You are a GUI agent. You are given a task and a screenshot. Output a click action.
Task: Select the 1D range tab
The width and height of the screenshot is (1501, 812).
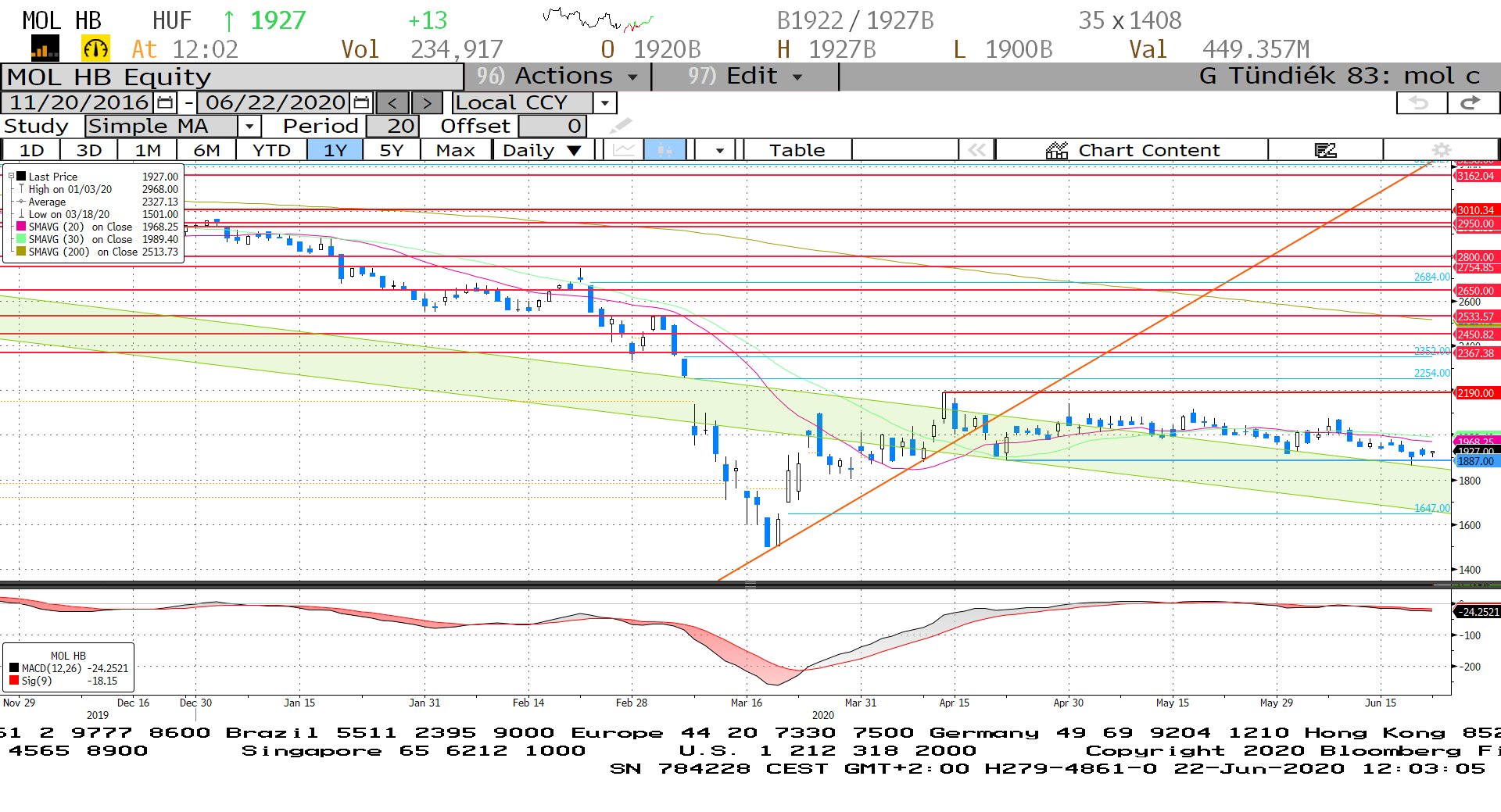(31, 150)
